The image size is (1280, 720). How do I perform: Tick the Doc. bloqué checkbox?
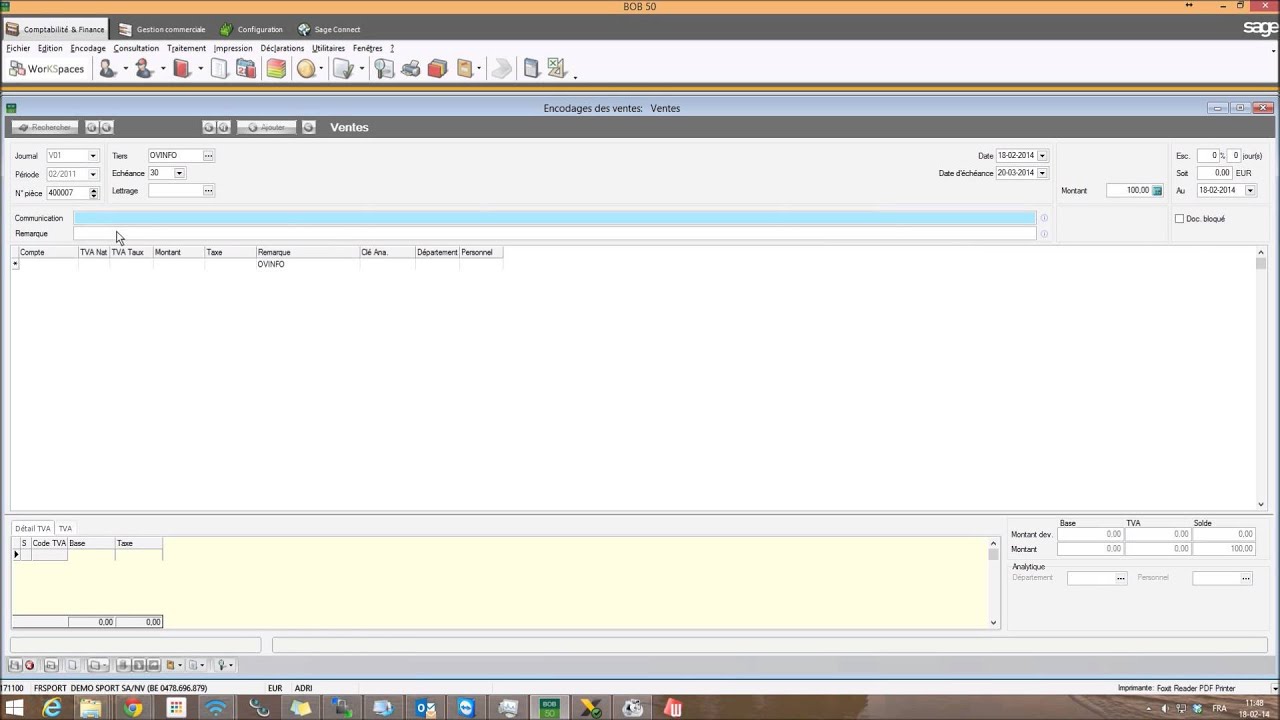[x=1179, y=218]
